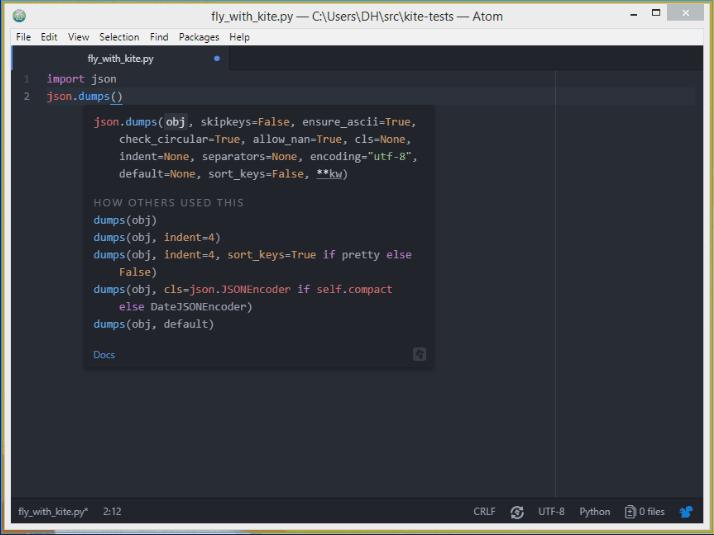Open the Find menu

(x=159, y=37)
